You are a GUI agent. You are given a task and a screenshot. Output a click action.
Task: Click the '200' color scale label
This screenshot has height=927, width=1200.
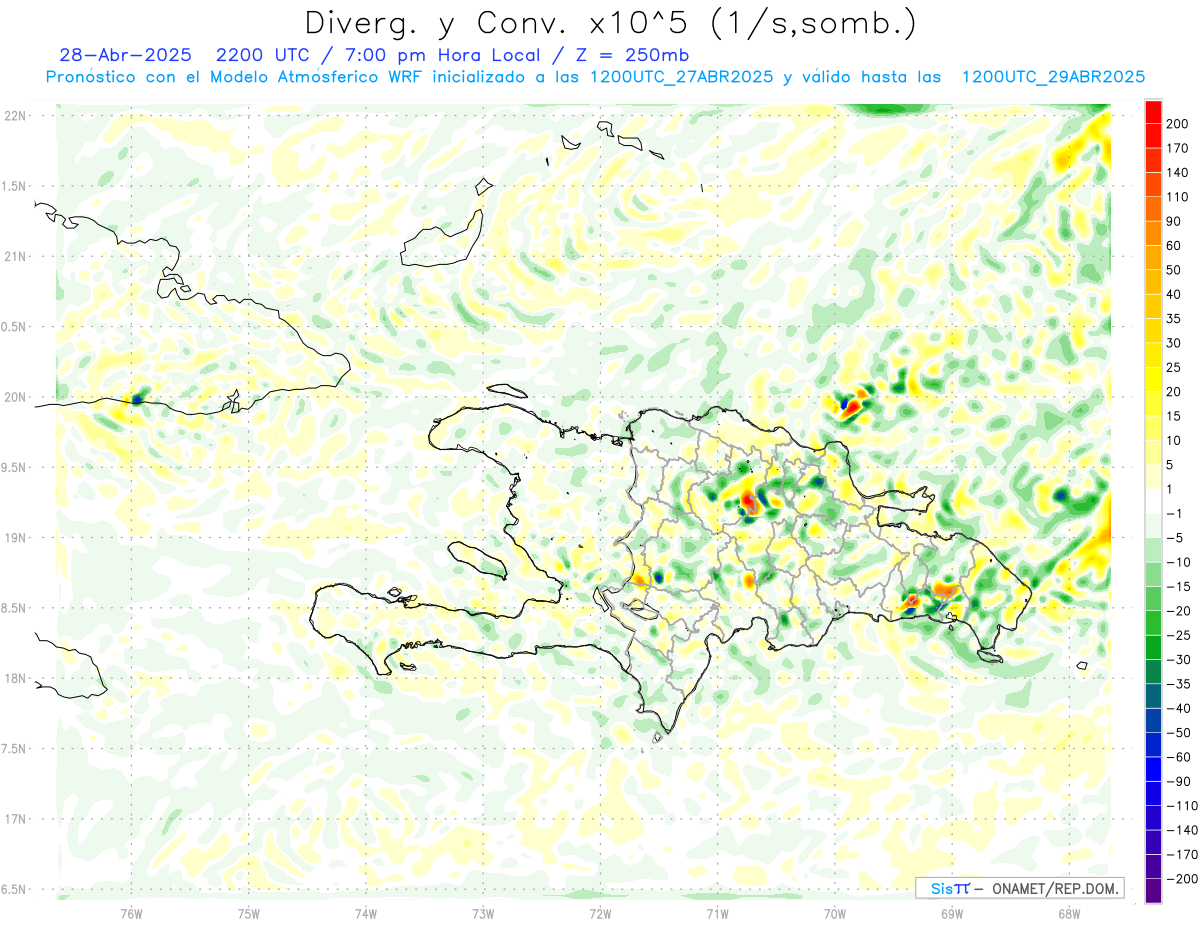1178,124
